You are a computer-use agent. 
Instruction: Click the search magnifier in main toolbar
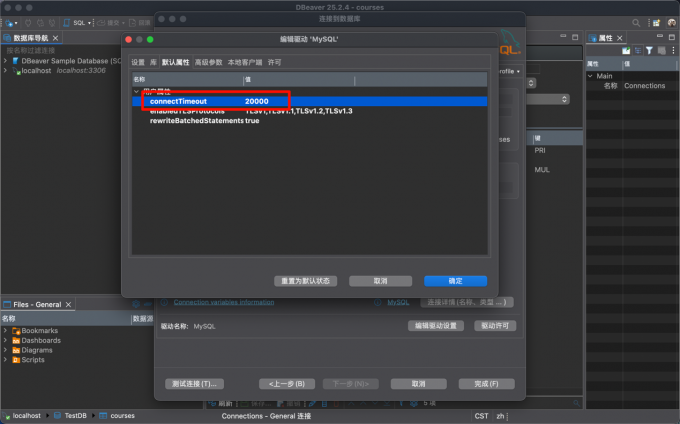[x=636, y=23]
